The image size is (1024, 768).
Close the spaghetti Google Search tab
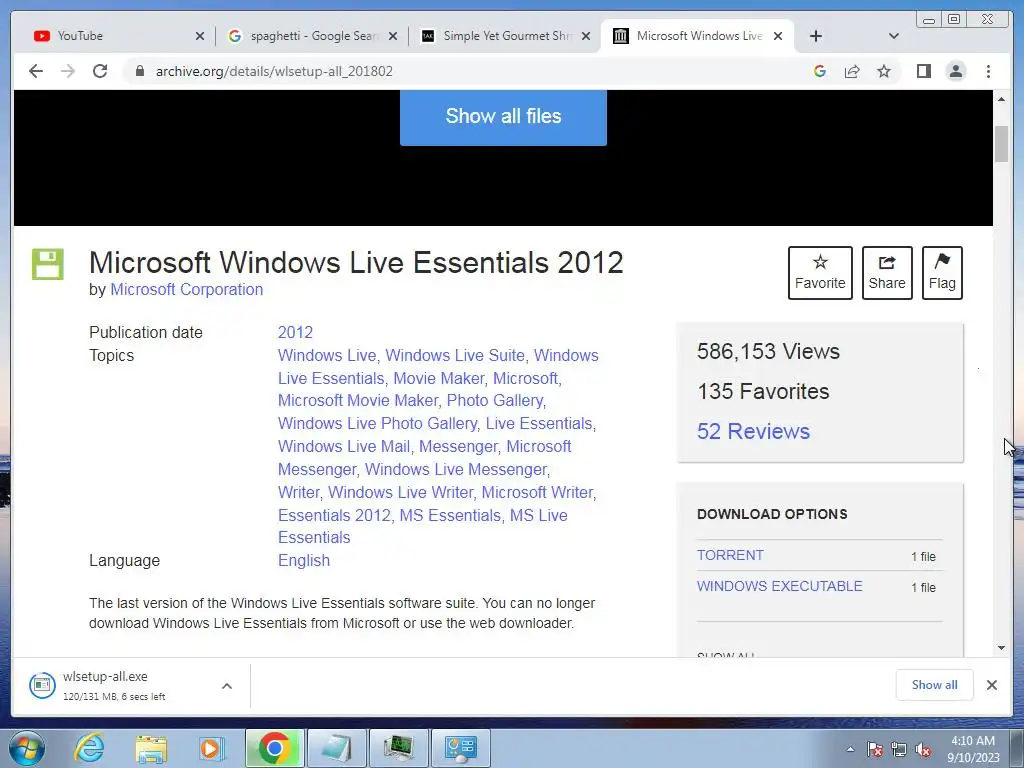point(393,37)
